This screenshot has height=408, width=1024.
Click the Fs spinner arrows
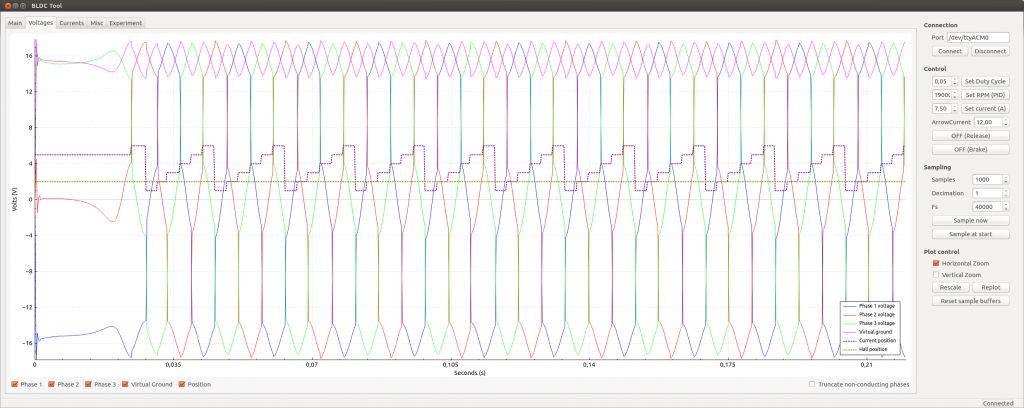point(1006,207)
